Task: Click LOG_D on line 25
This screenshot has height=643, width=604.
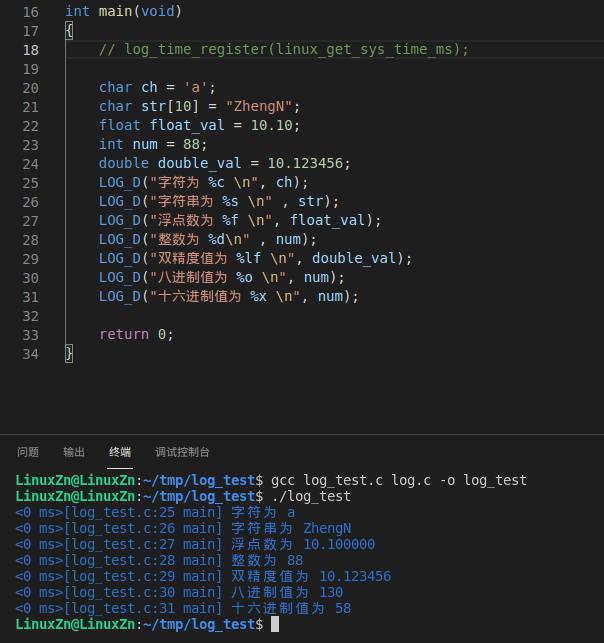Action: click(120, 182)
